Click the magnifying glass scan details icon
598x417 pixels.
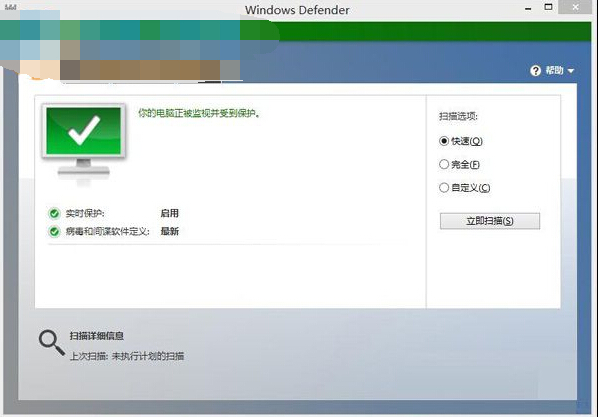51,342
